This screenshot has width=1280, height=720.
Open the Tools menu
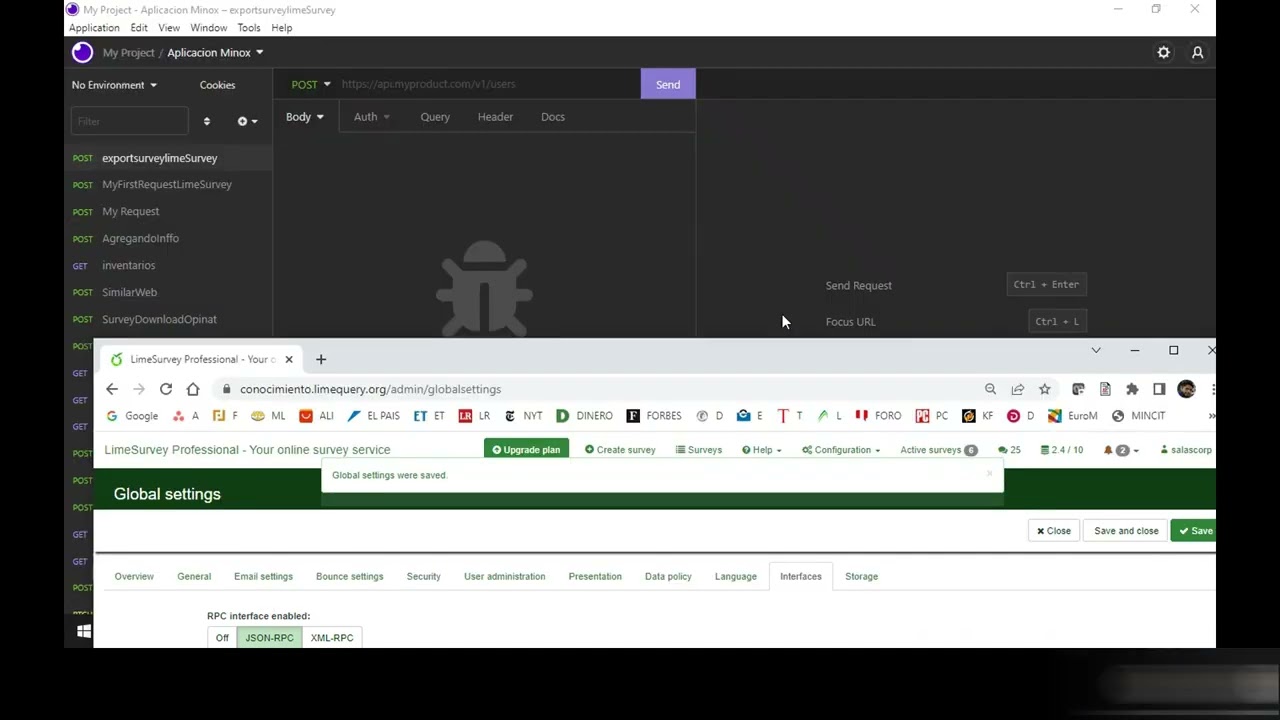[x=249, y=28]
